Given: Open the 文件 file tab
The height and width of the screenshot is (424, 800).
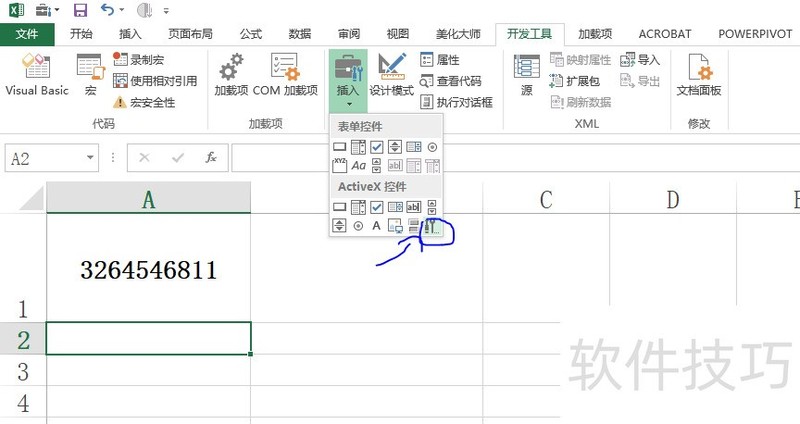Looking at the screenshot, I should click(x=27, y=34).
